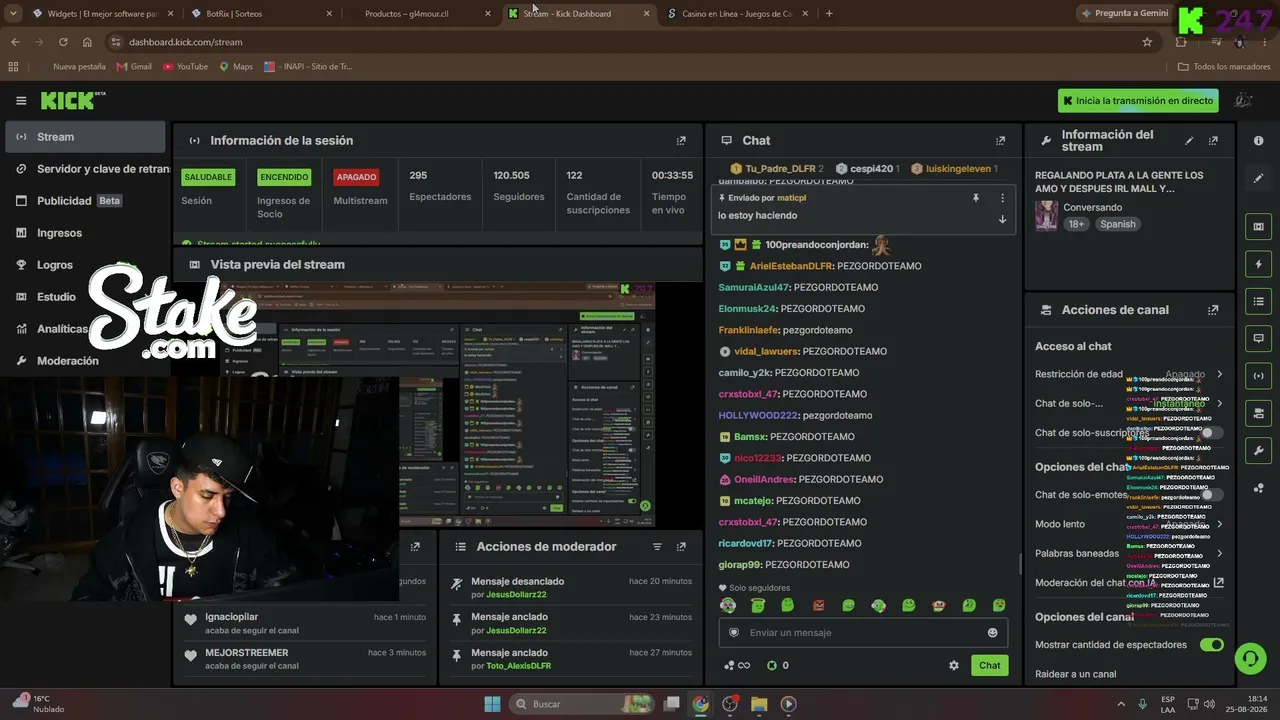The image size is (1280, 720).
Task: Open the emoji picker in the message box
Action: point(992,633)
